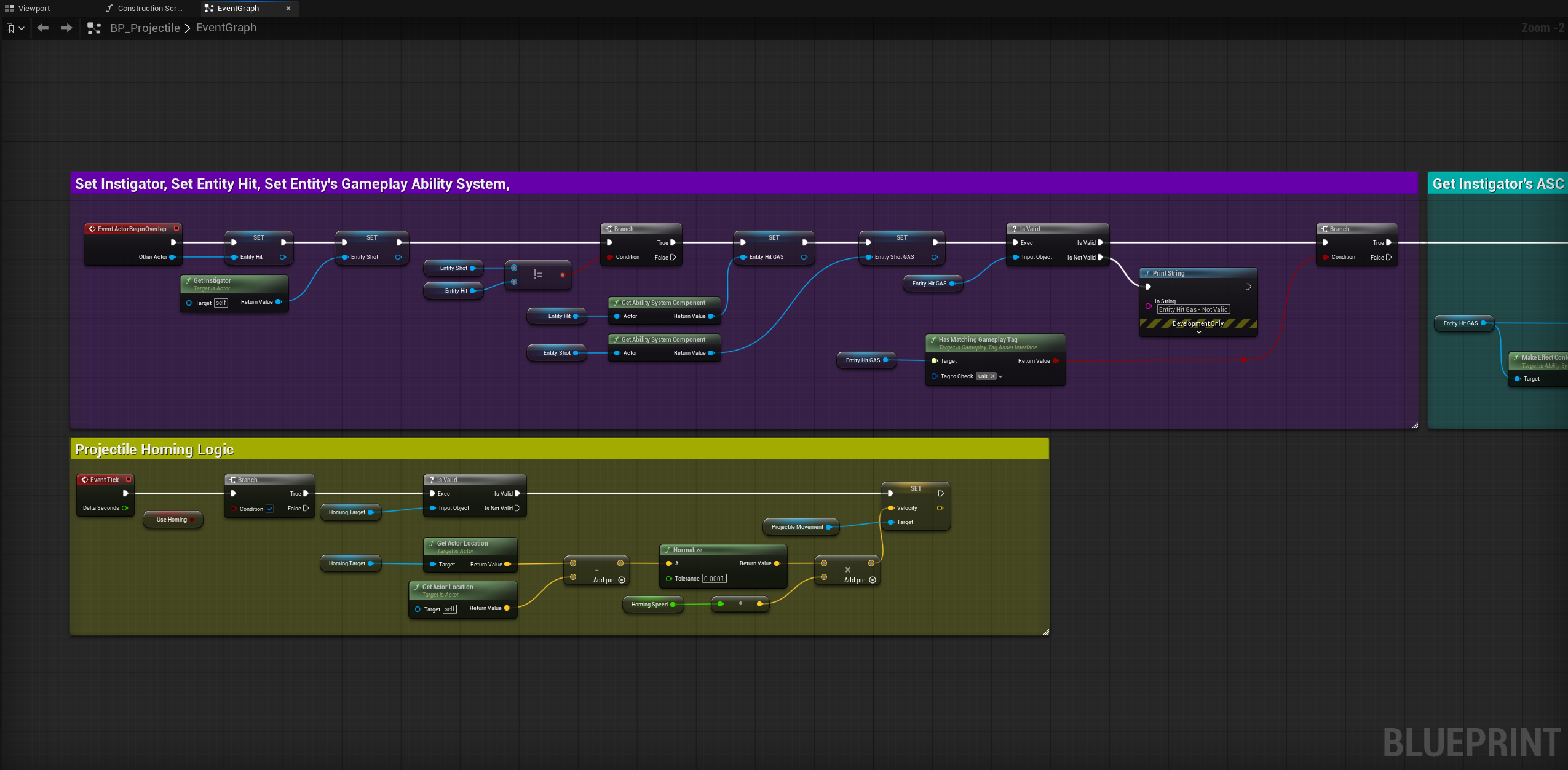Edit the In String field on Print String
1568x770 pixels.
click(x=1193, y=309)
